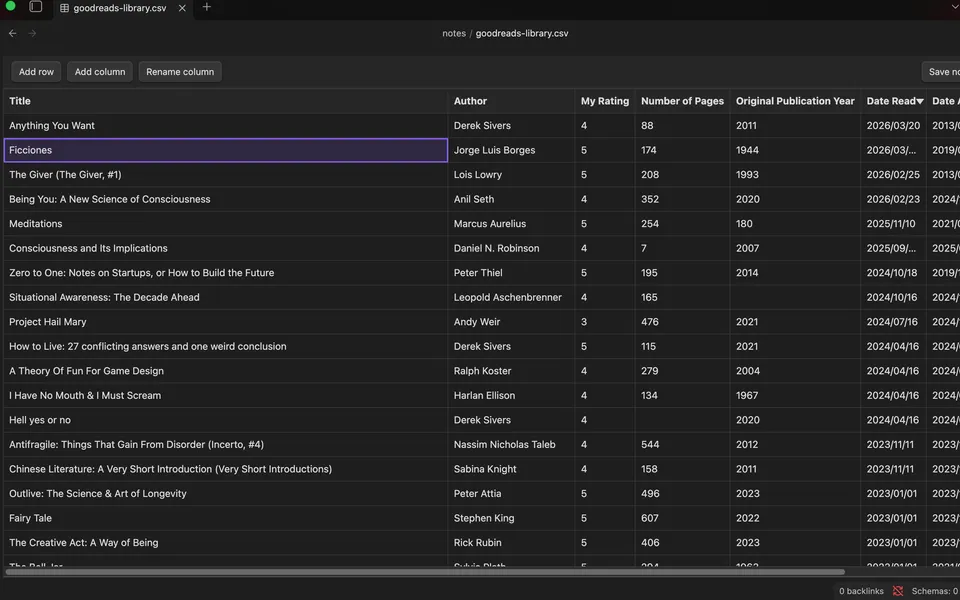Image resolution: width=960 pixels, height=600 pixels.
Task: Sort by the Author column header
Action: point(511,101)
